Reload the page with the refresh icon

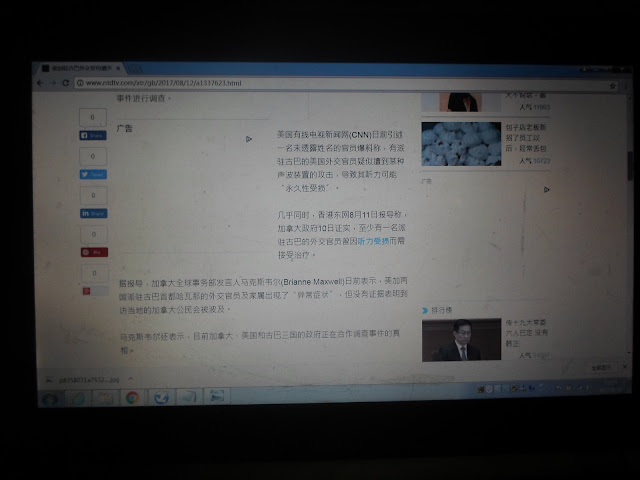pyautogui.click(x=66, y=83)
